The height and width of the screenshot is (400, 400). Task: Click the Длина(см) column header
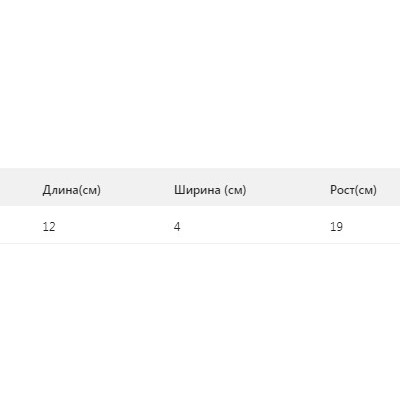[x=72, y=190]
